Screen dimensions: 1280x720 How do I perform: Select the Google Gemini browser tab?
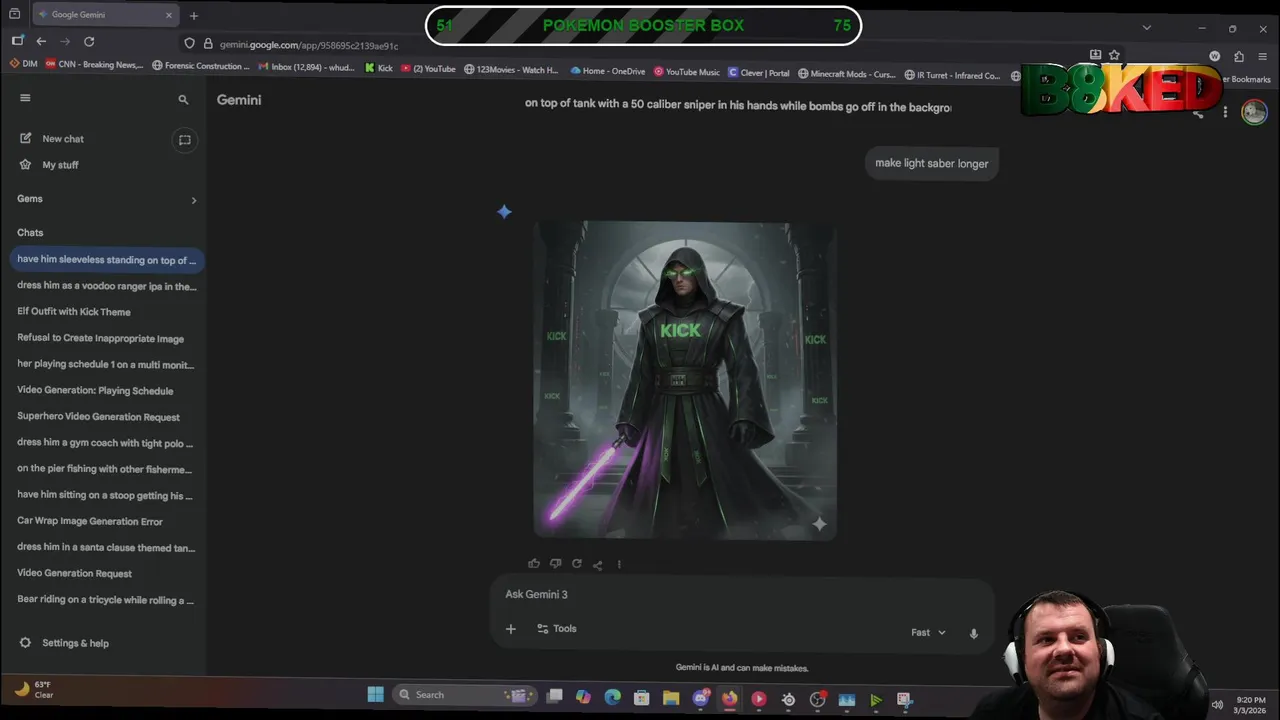[105, 15]
